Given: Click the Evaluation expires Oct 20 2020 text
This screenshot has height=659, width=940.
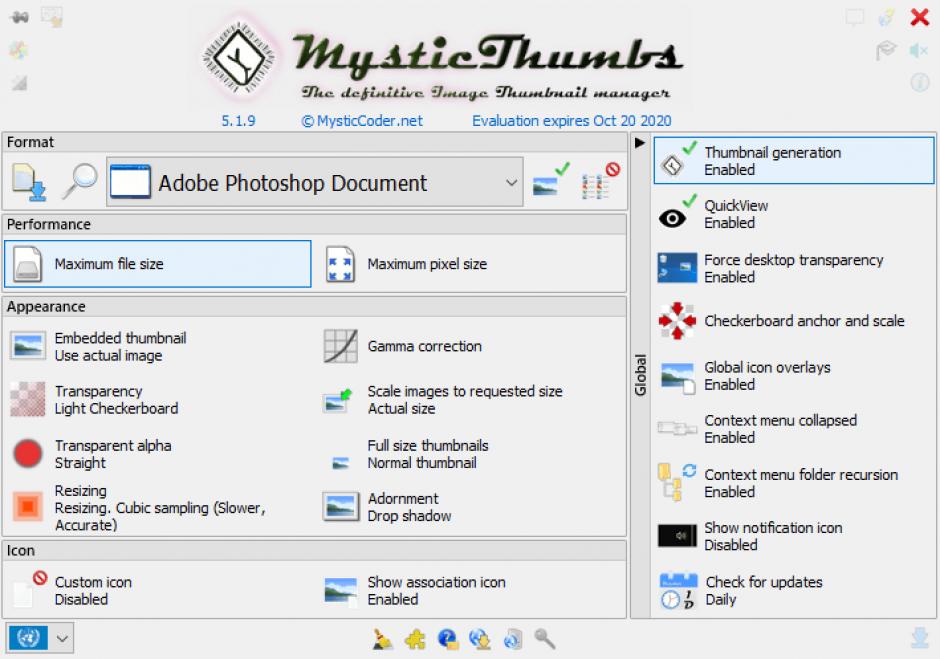Looking at the screenshot, I should 571,121.
